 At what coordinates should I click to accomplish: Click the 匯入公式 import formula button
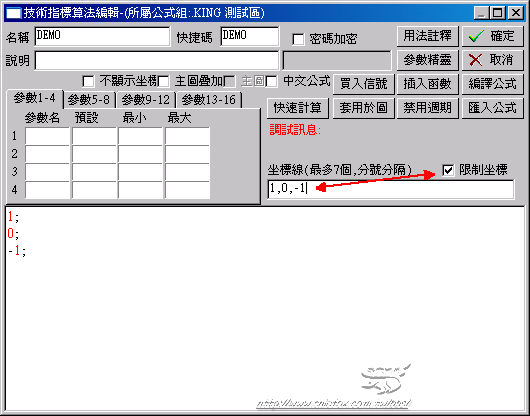(493, 108)
